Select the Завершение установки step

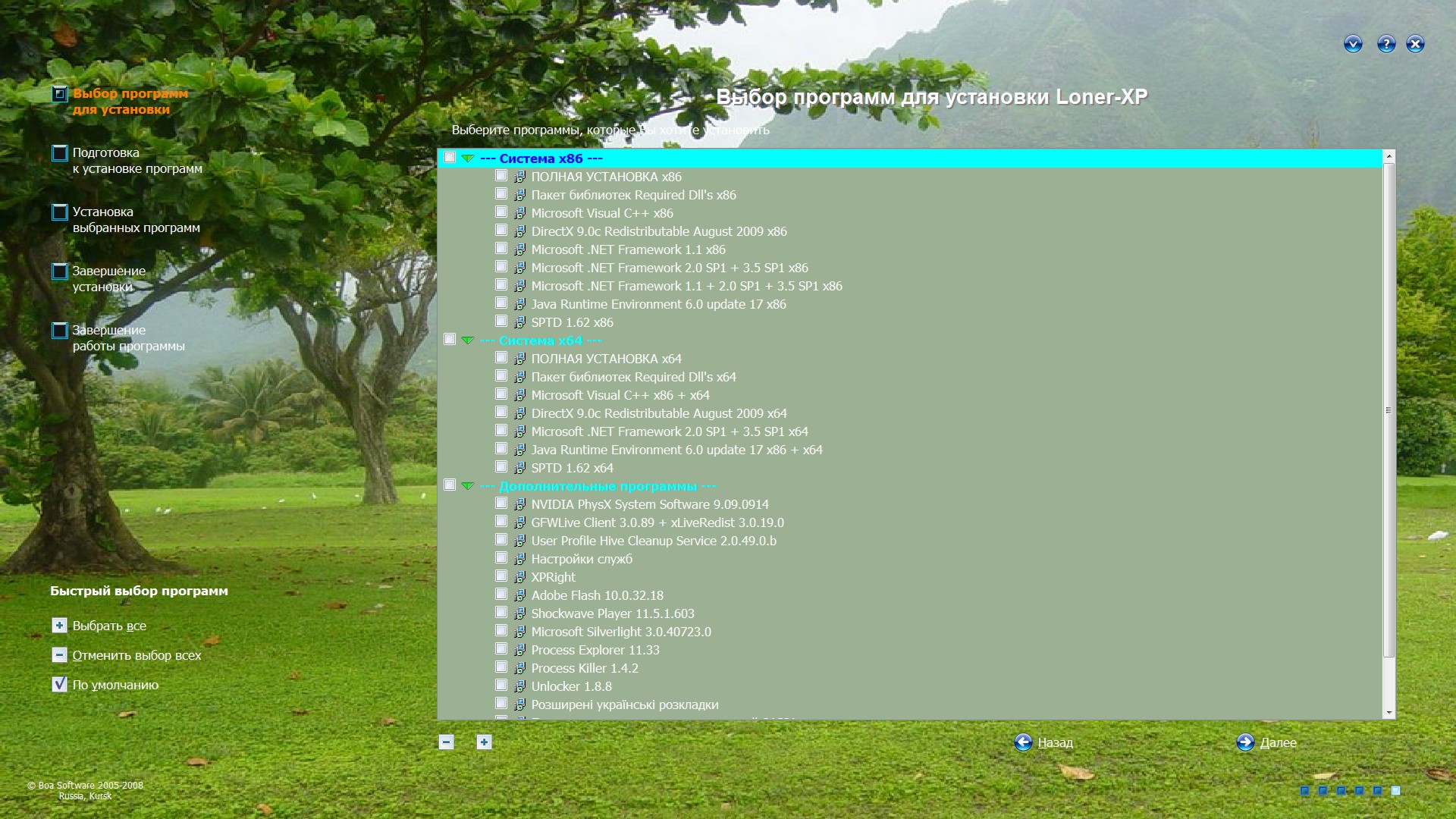tap(108, 279)
